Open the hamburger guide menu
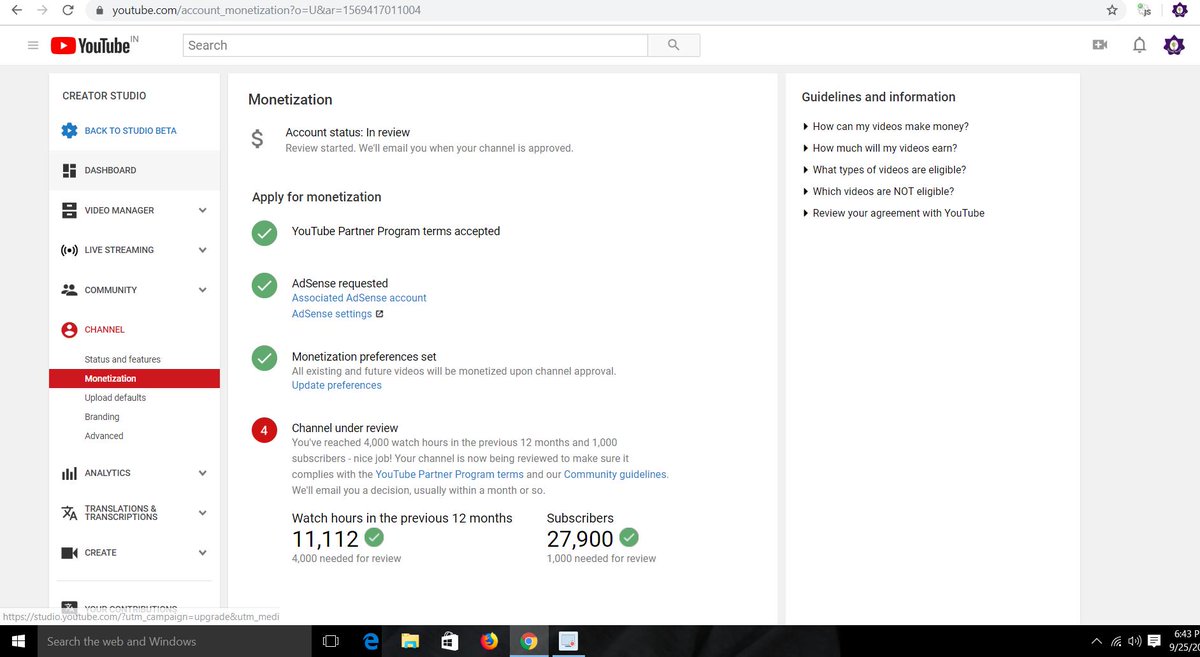Screen dimensions: 1200x657 tap(33, 45)
